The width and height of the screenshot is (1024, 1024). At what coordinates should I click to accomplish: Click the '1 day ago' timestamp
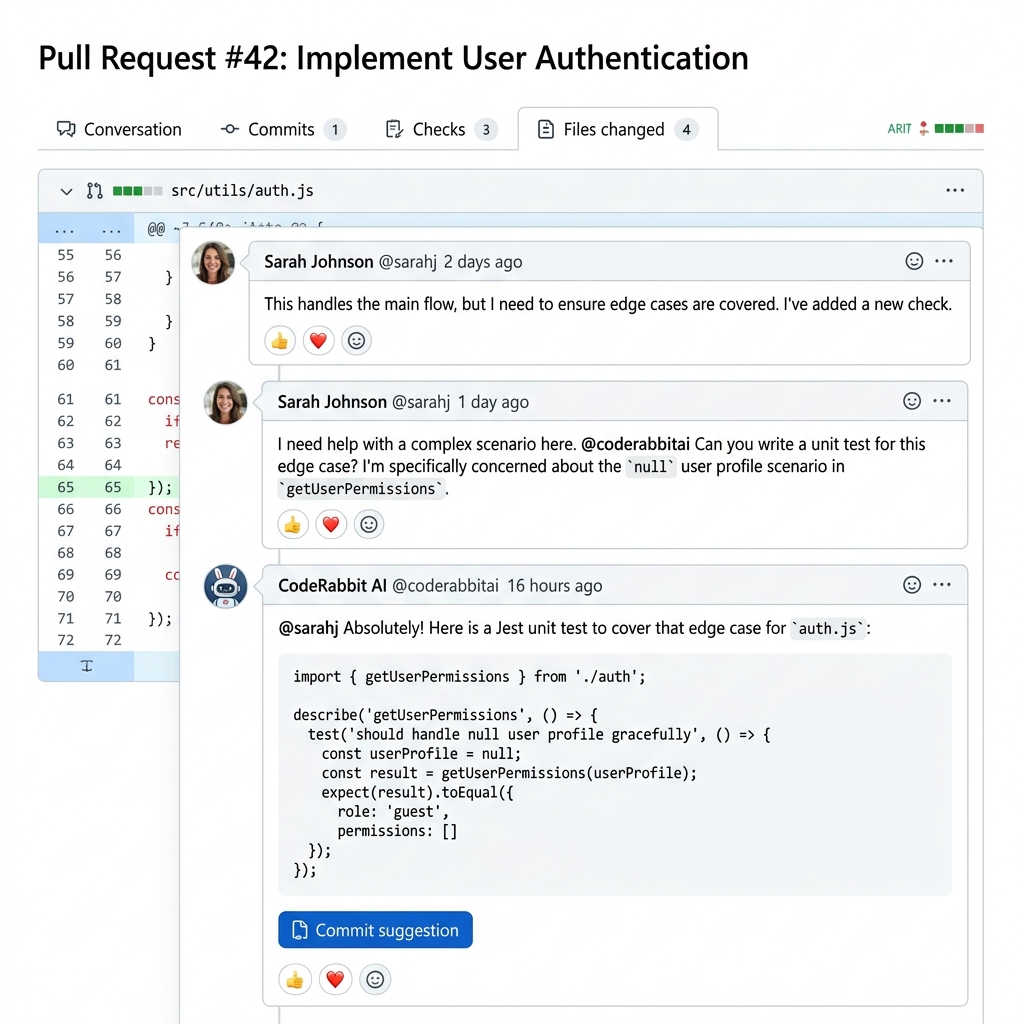(493, 402)
